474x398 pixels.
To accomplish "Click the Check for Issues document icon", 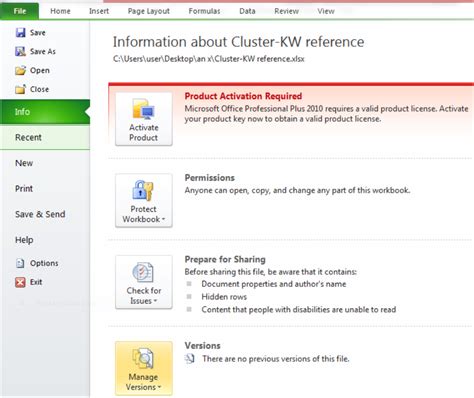I will click(143, 272).
